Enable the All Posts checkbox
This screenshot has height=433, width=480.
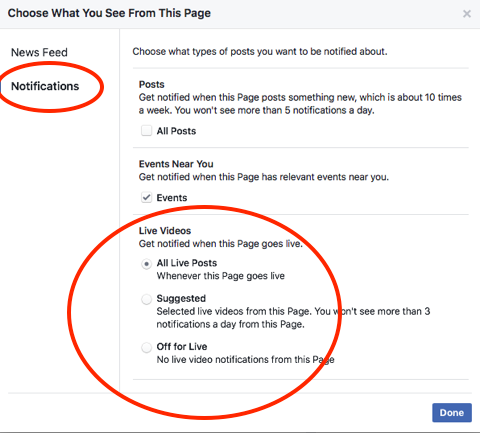(146, 131)
